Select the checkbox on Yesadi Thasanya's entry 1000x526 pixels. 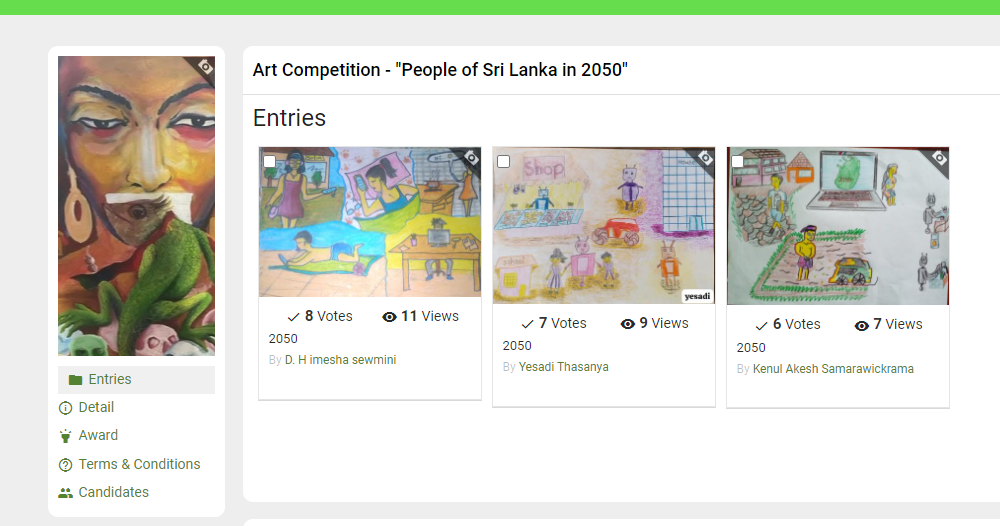pyautogui.click(x=503, y=161)
